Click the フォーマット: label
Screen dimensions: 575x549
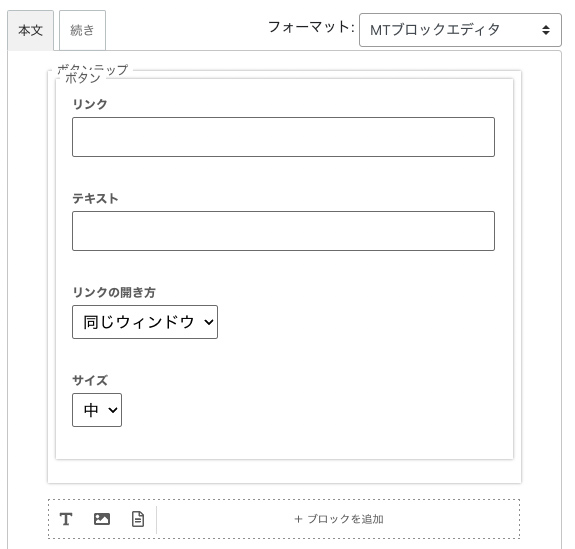click(311, 27)
